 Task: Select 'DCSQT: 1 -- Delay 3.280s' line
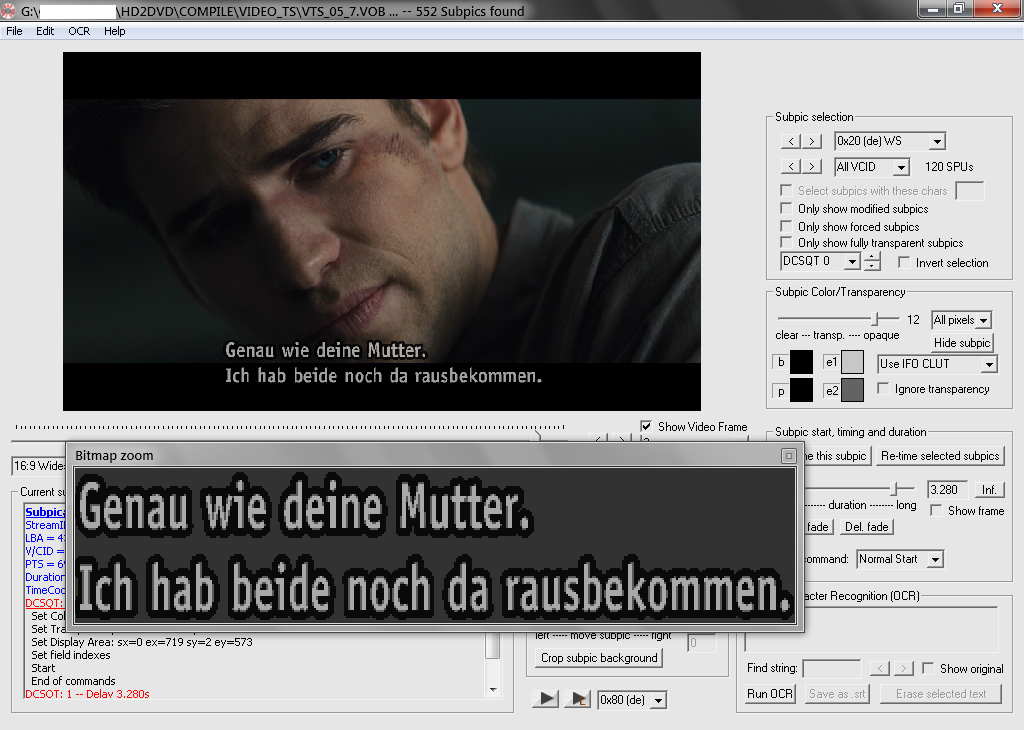click(x=87, y=694)
